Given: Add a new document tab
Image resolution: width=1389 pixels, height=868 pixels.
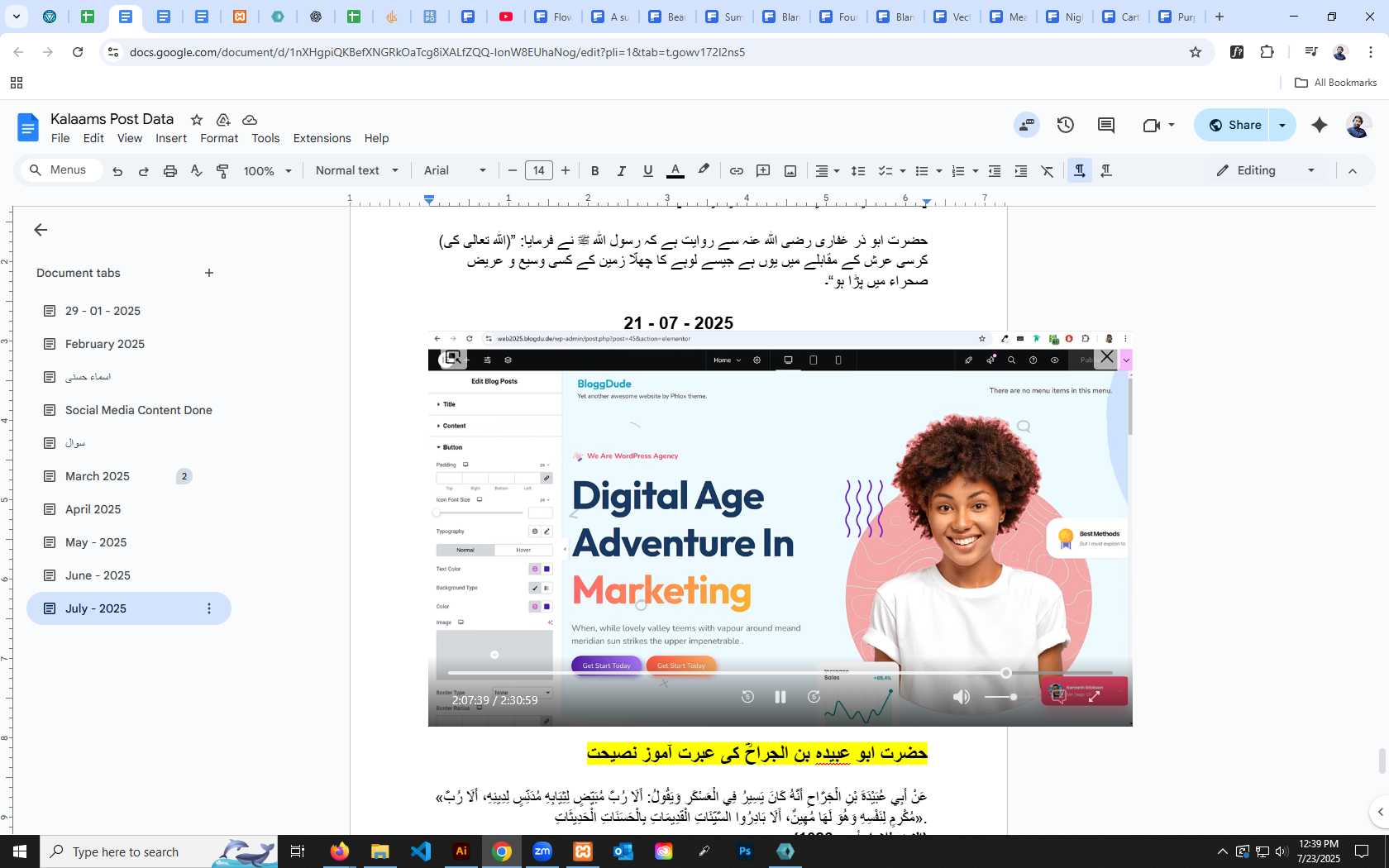Looking at the screenshot, I should [x=209, y=273].
